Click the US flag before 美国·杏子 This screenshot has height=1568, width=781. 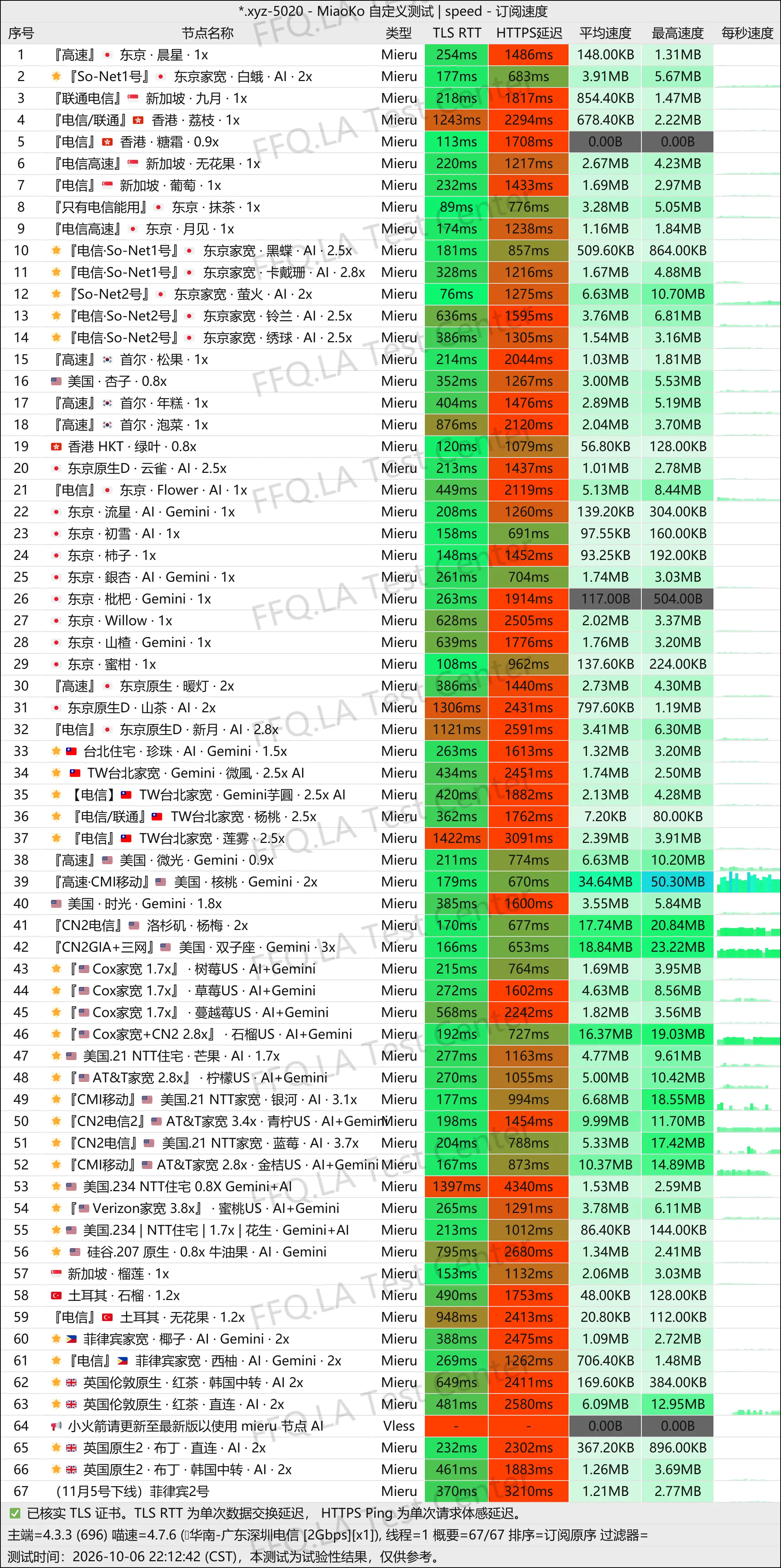56,382
